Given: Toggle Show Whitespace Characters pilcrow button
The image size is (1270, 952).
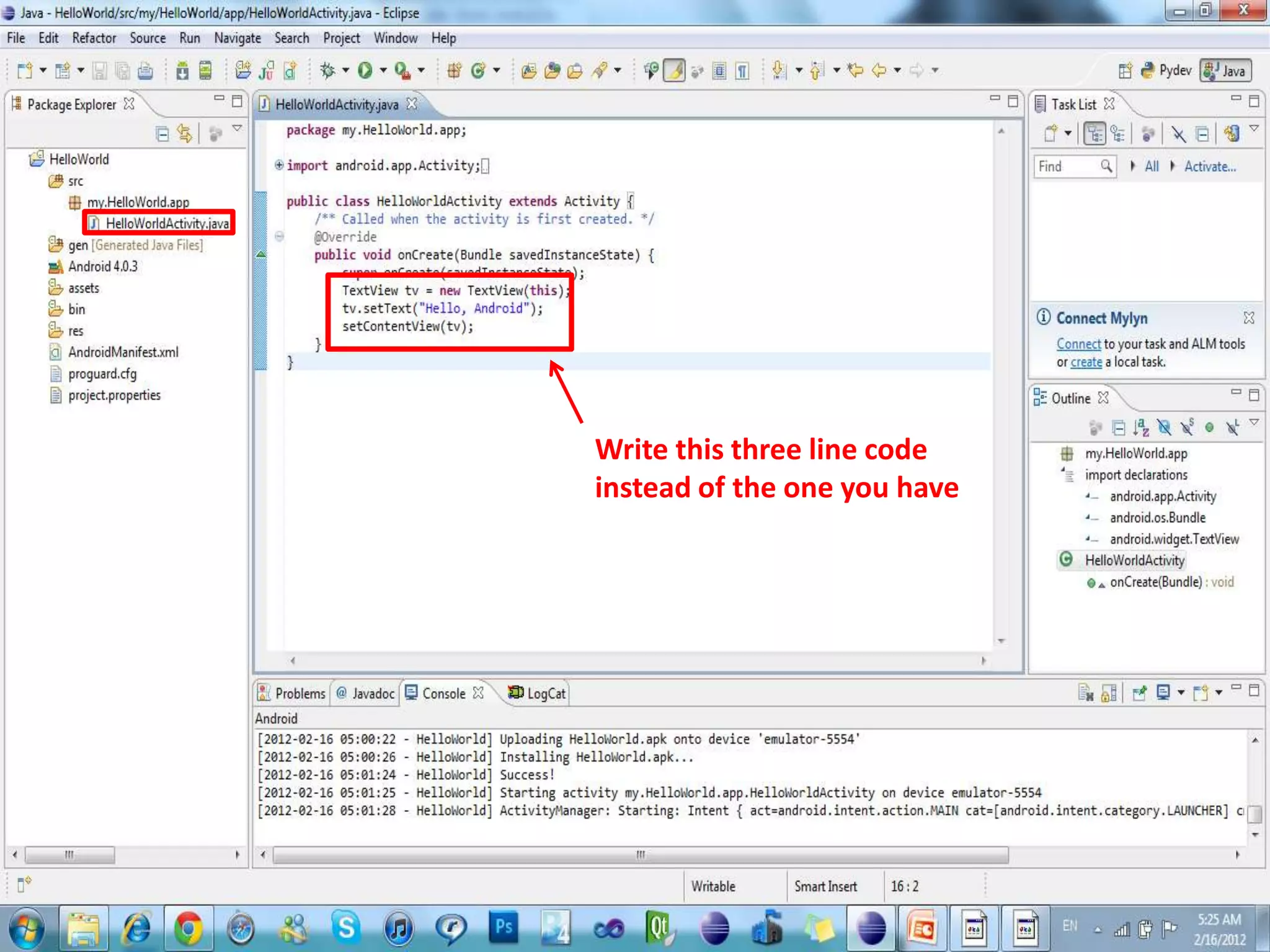Looking at the screenshot, I should 742,71.
